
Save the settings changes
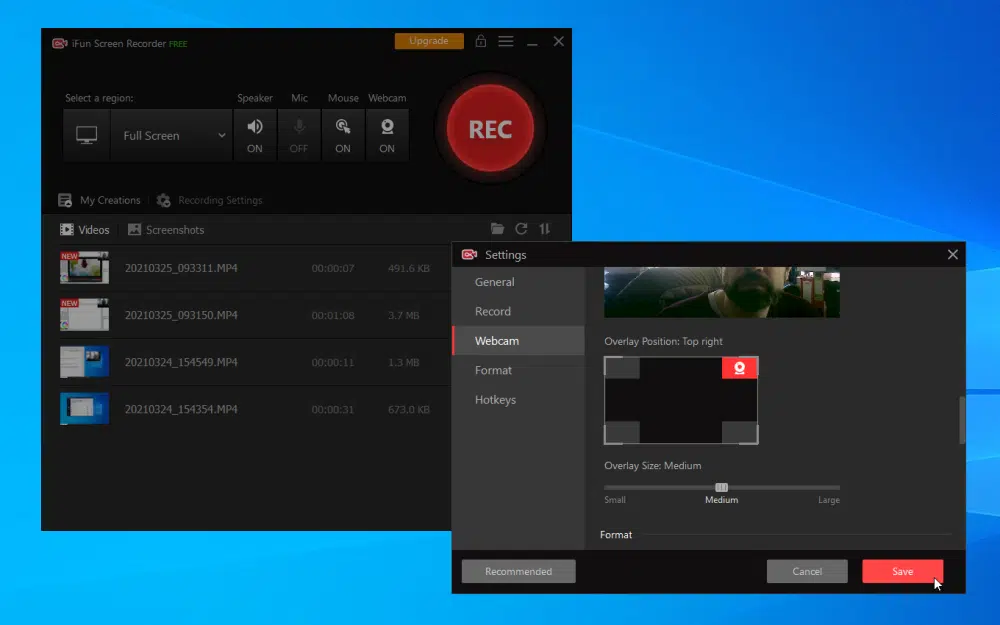[902, 571]
